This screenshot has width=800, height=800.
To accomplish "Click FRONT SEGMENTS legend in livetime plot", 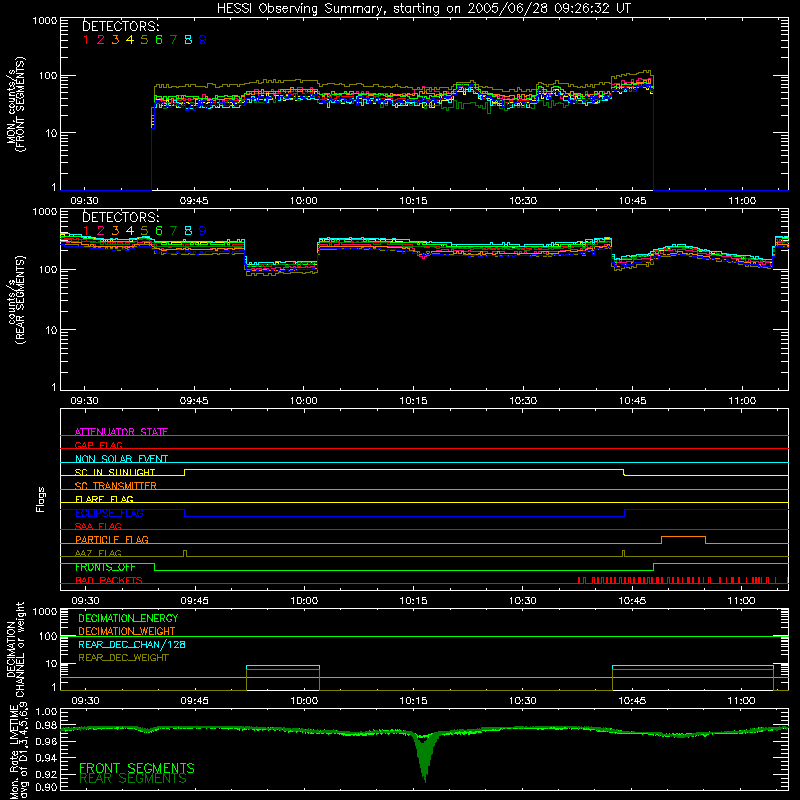I will [x=137, y=768].
